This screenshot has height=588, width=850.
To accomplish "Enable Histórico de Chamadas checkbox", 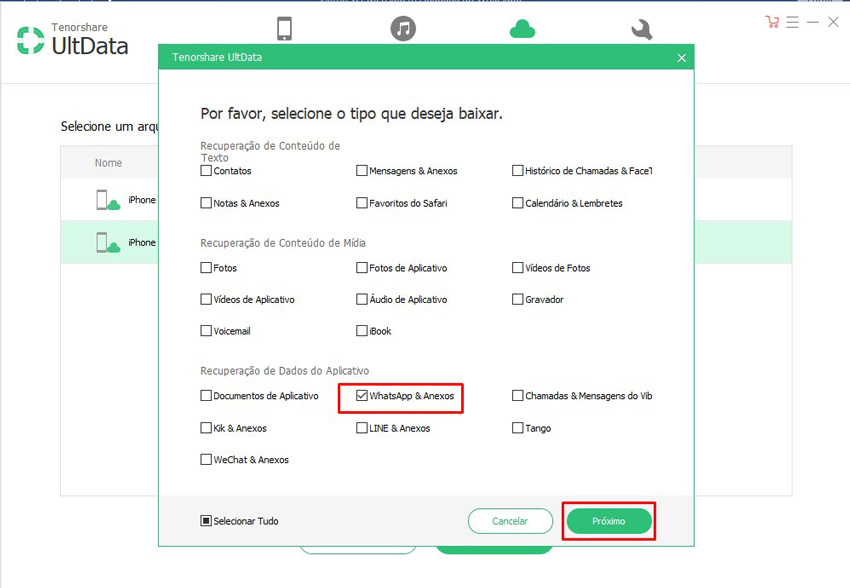I will [518, 171].
